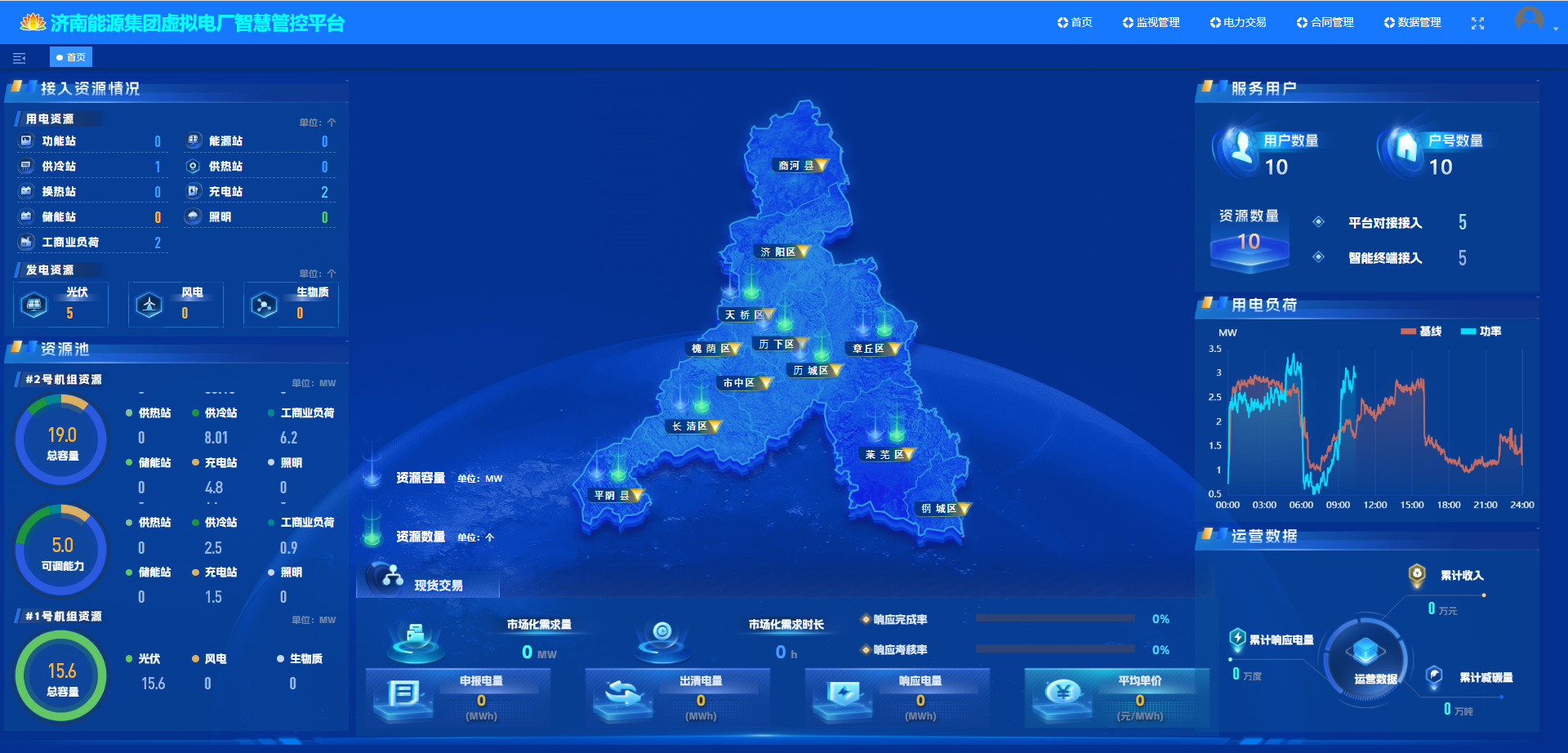Viewport: 1568px width, 753px height.
Task: Select the 生物质 biomass icon
Action: coord(263,303)
